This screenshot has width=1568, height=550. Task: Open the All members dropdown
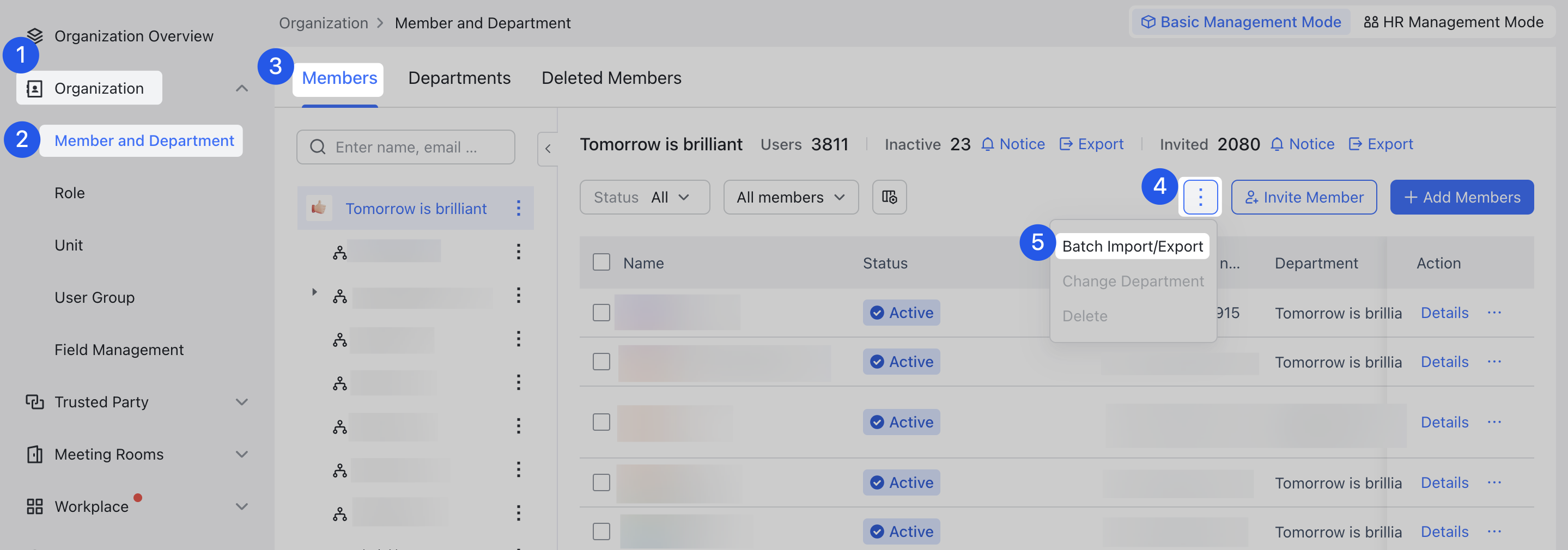790,197
